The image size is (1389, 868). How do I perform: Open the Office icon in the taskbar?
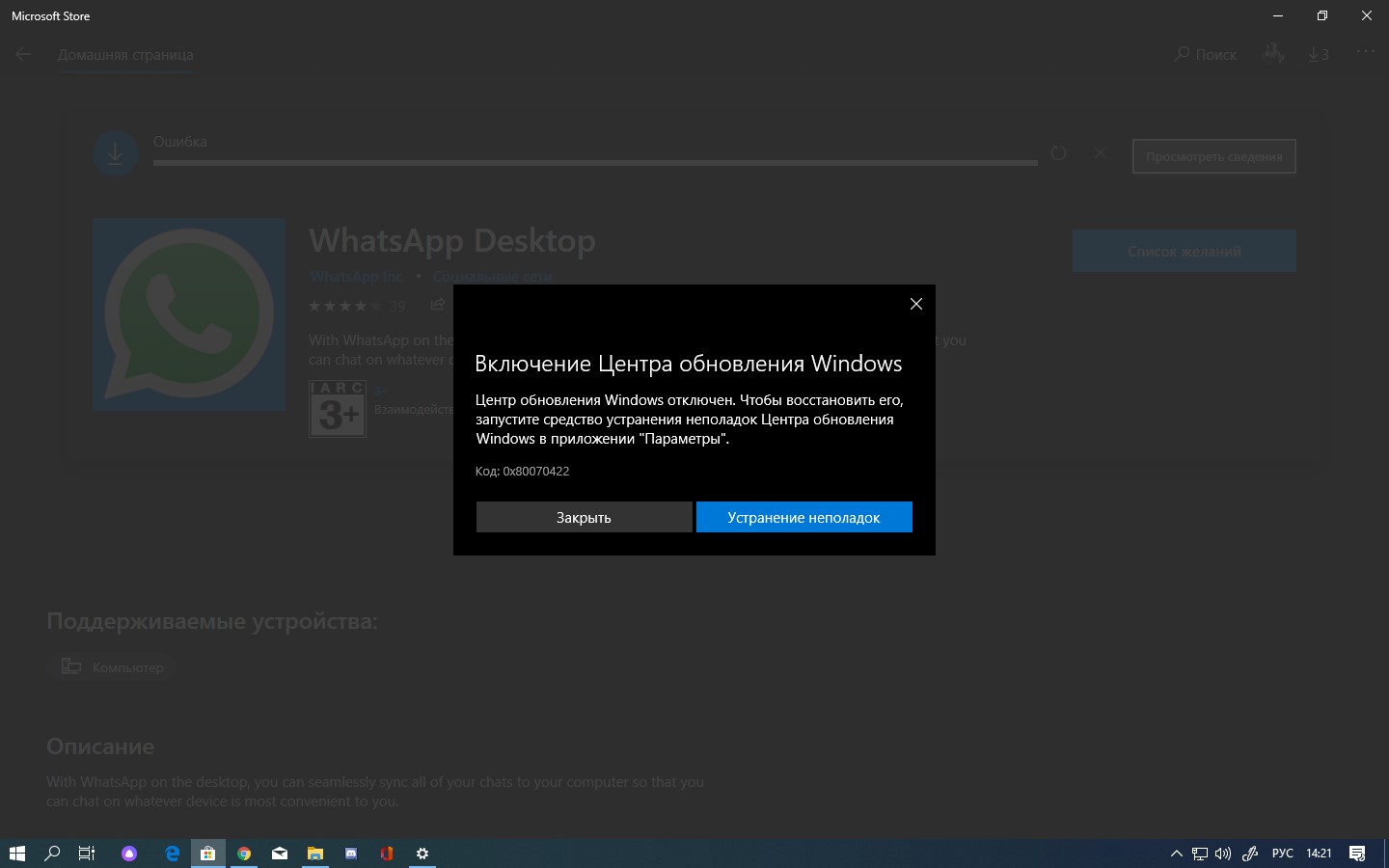(387, 853)
